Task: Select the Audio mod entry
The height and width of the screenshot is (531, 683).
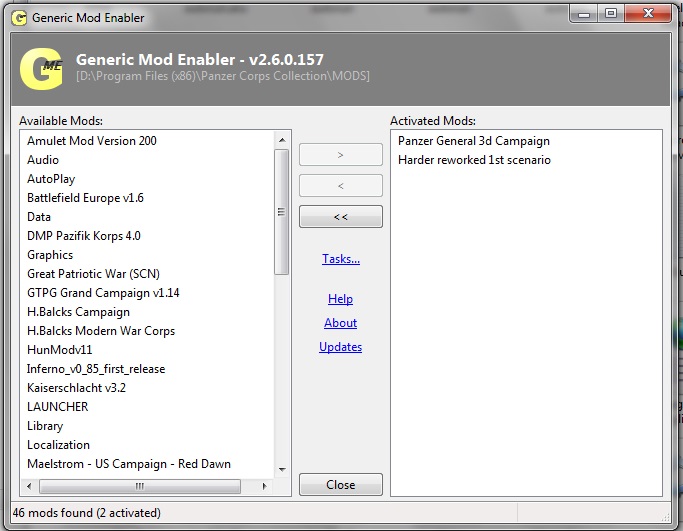Action: pyautogui.click(x=43, y=160)
